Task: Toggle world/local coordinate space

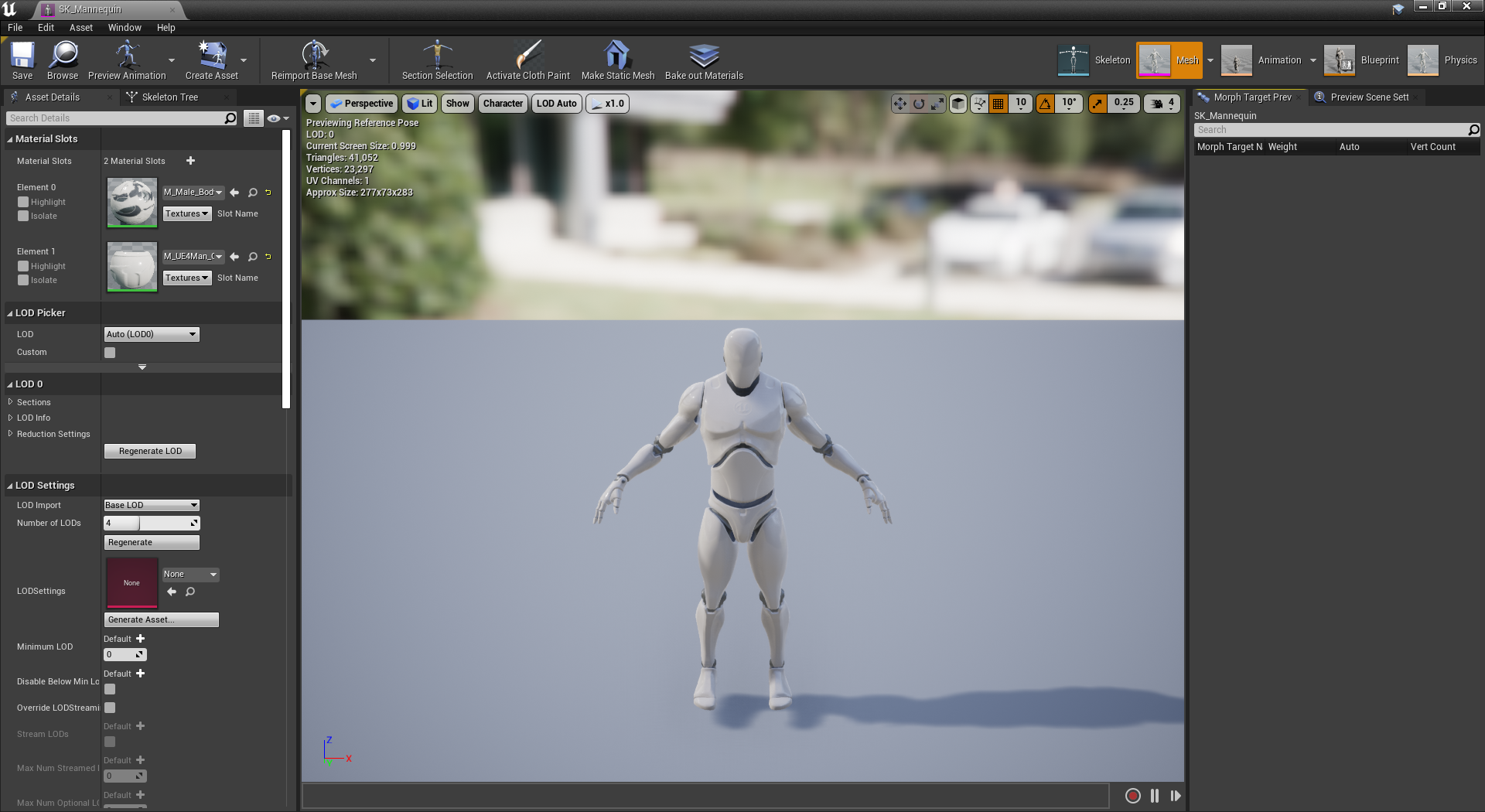Action: pyautogui.click(x=958, y=104)
